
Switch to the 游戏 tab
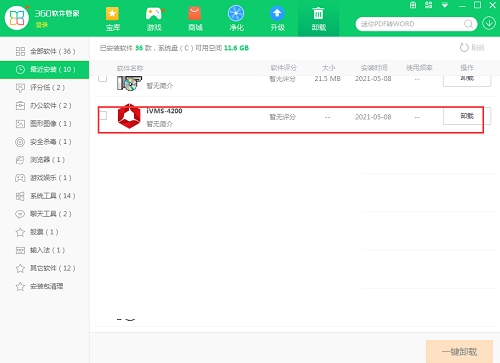tap(154, 19)
